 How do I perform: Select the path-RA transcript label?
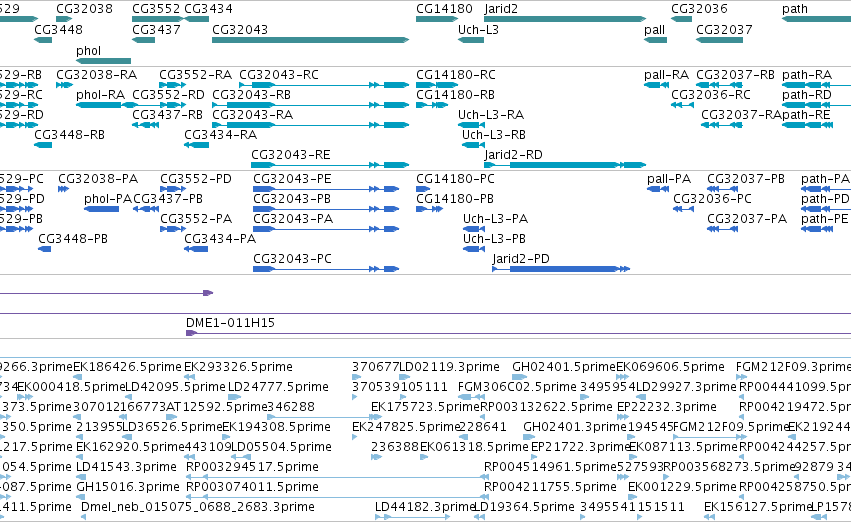pos(807,75)
